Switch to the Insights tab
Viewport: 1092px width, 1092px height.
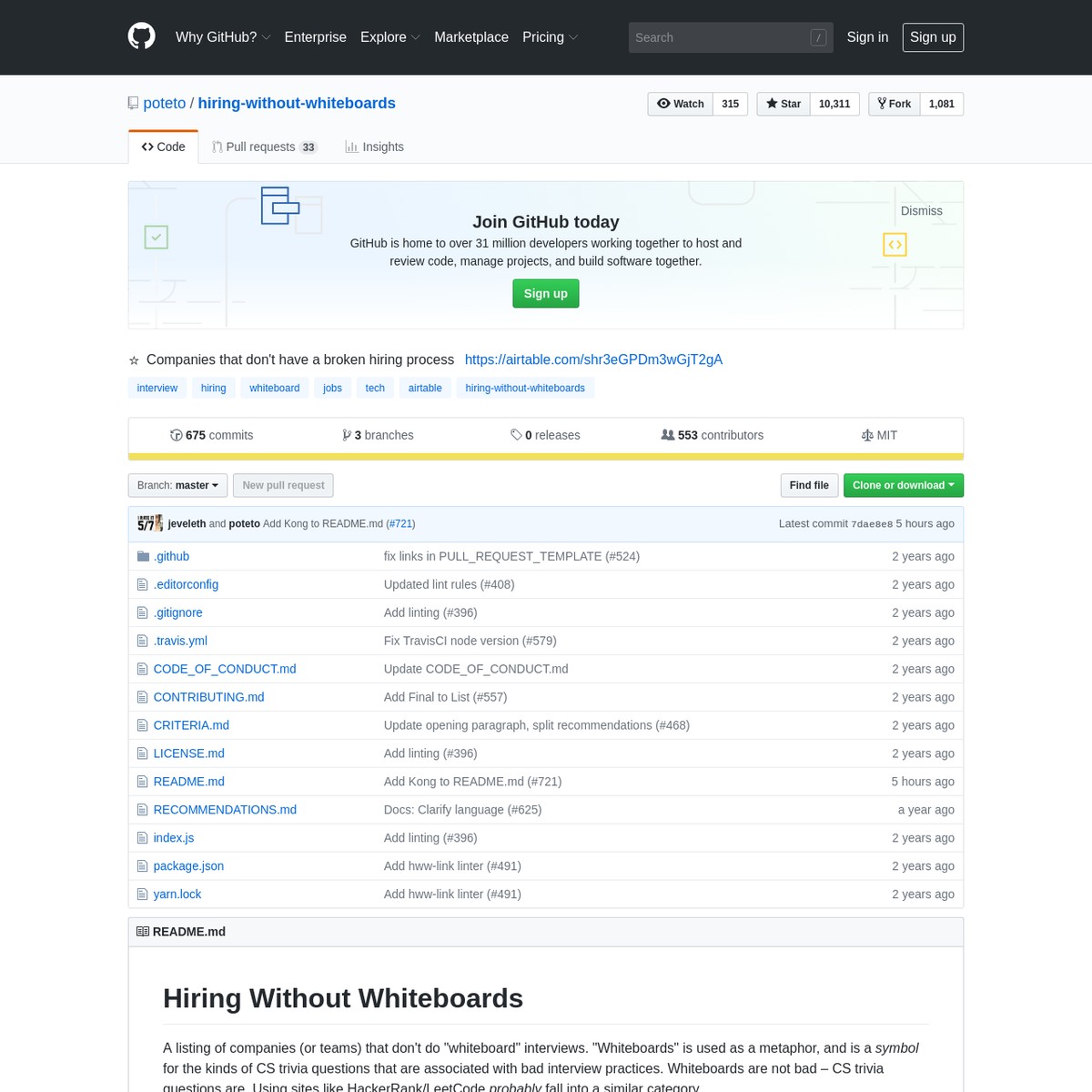tap(374, 147)
